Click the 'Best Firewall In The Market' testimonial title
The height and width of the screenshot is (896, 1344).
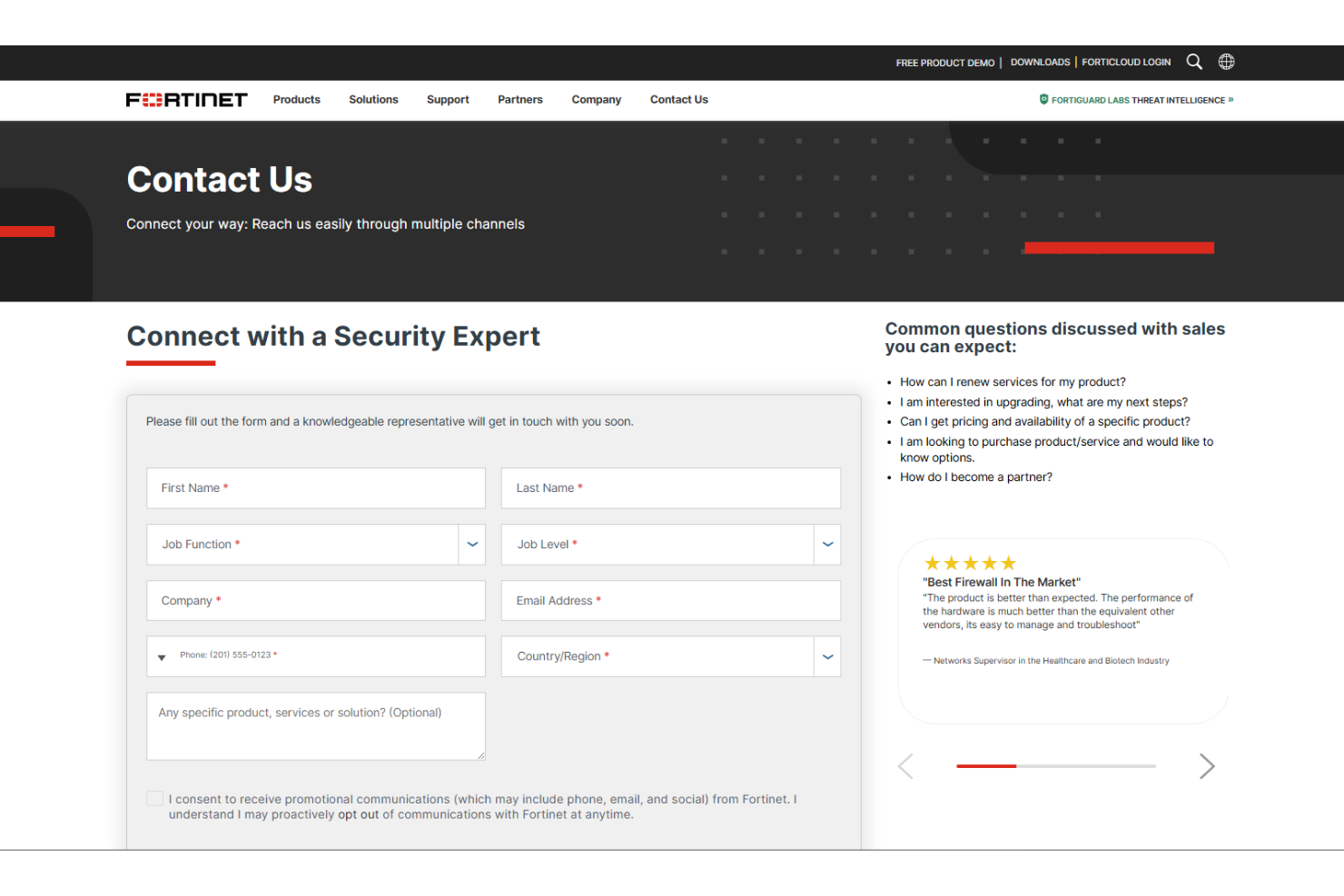click(x=1002, y=582)
